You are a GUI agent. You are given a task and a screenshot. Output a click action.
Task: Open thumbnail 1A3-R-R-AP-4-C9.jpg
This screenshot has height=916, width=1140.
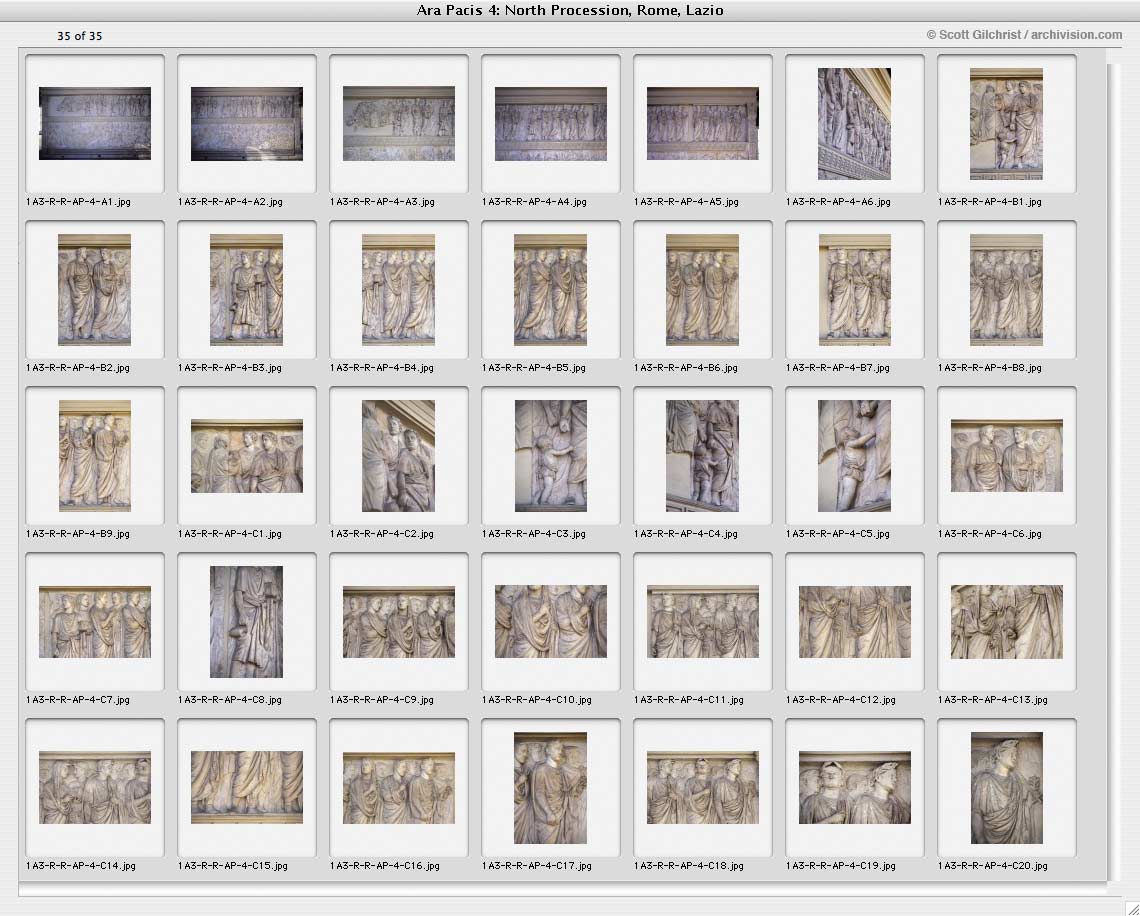point(398,622)
